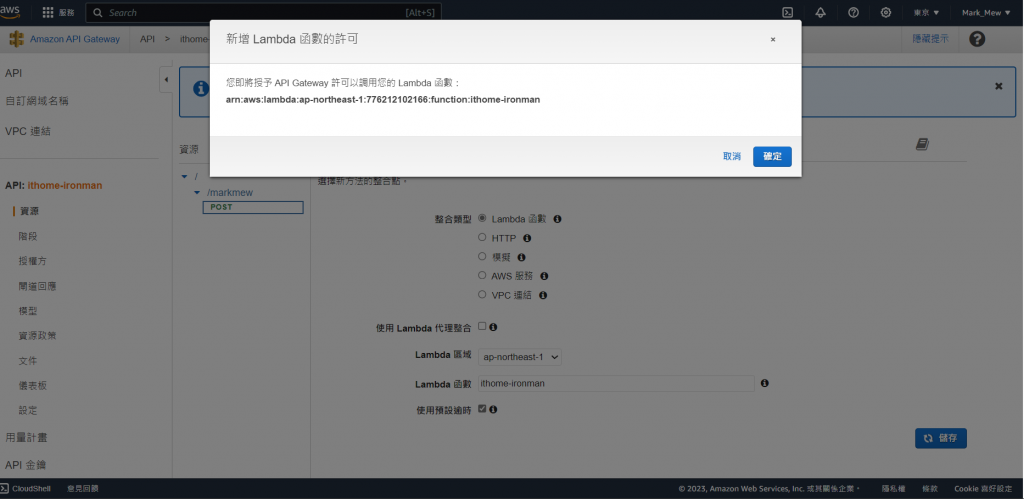
Task: Open Gateway Responses item in sidebar
Action: pos(38,286)
